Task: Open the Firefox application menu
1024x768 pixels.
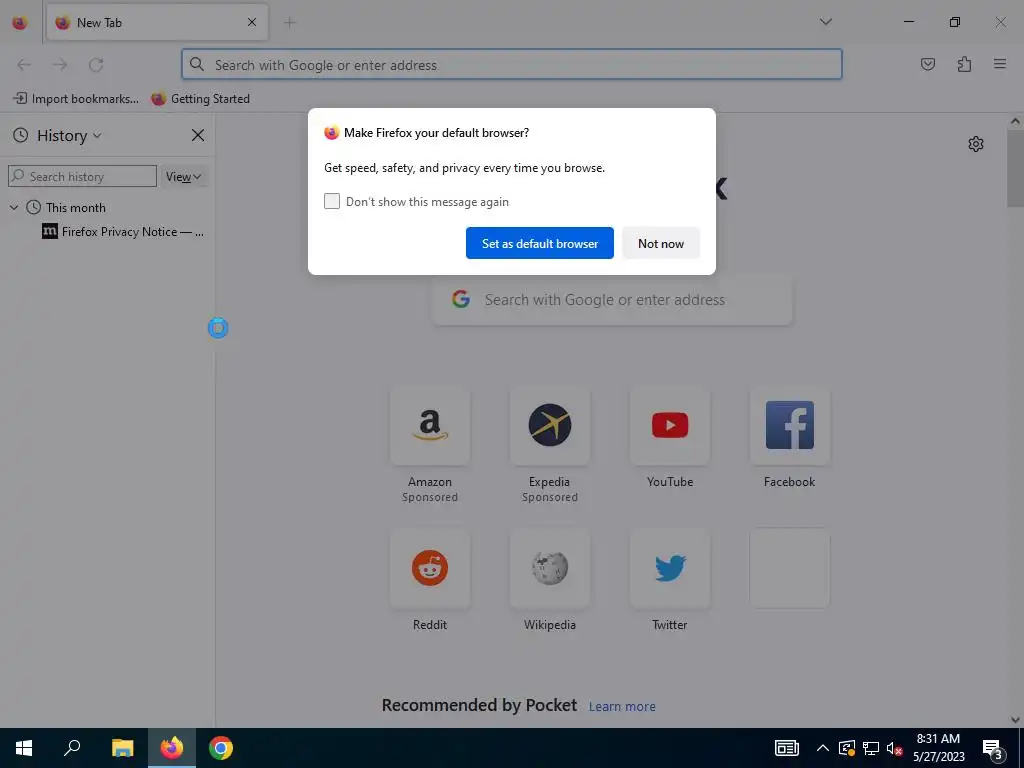Action: [x=999, y=64]
